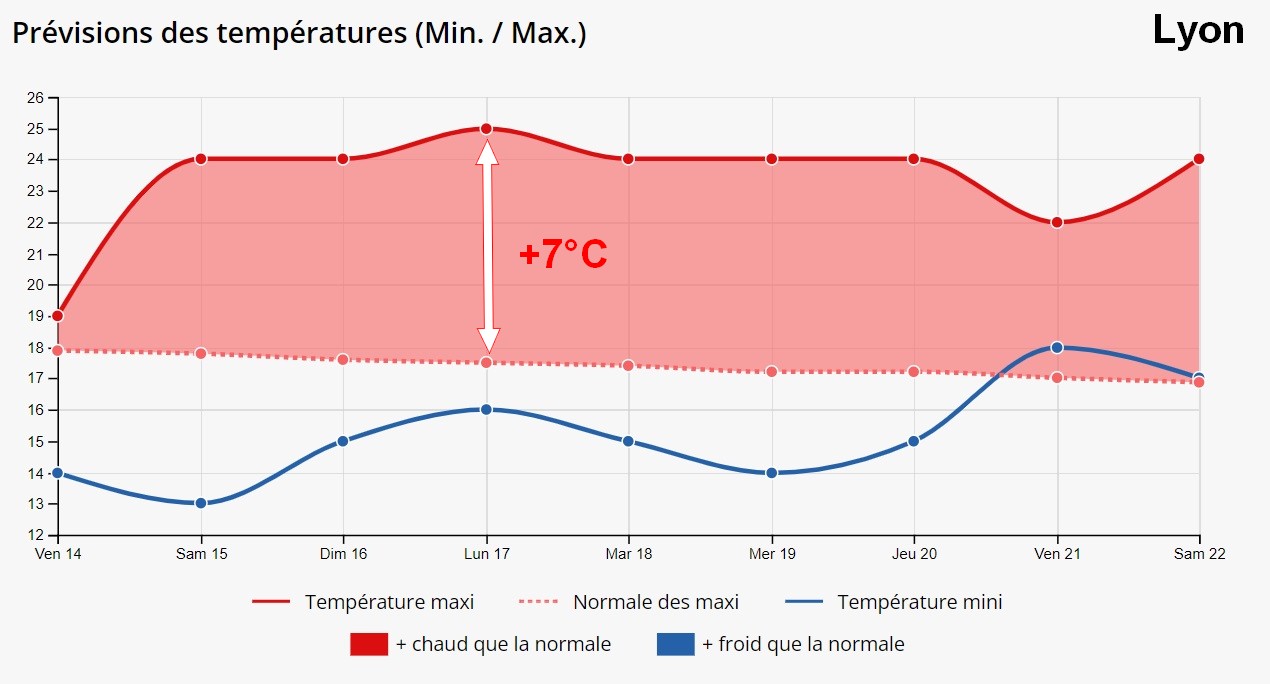
Task: Click the white double-headed arrow annotation
Action: [x=487, y=246]
